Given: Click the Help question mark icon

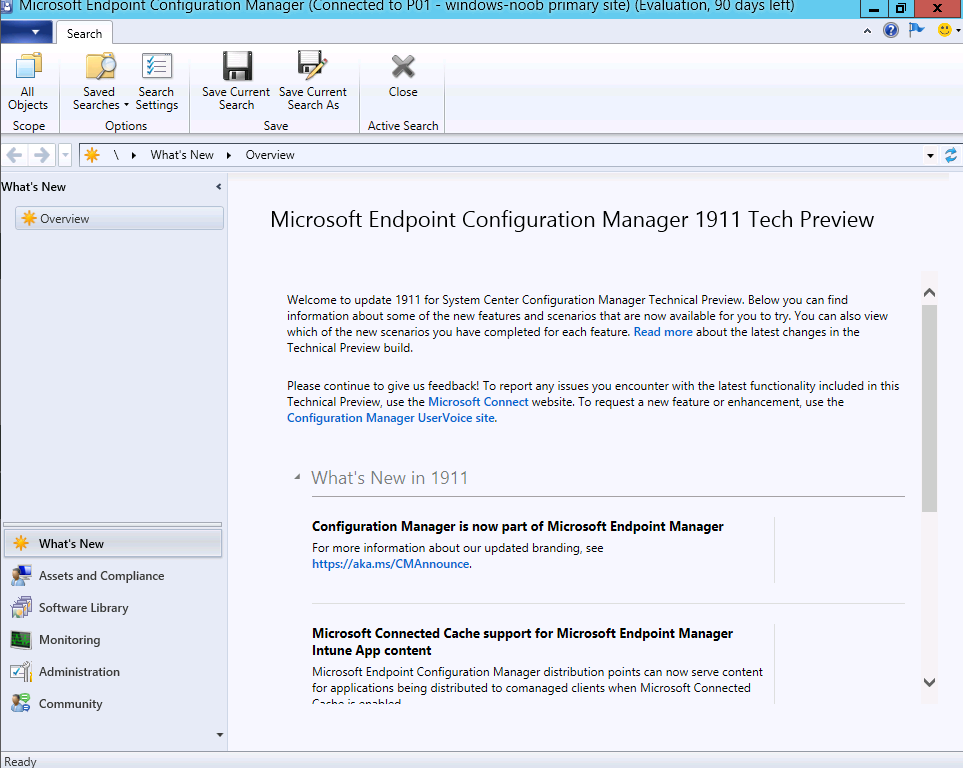Looking at the screenshot, I should [891, 29].
